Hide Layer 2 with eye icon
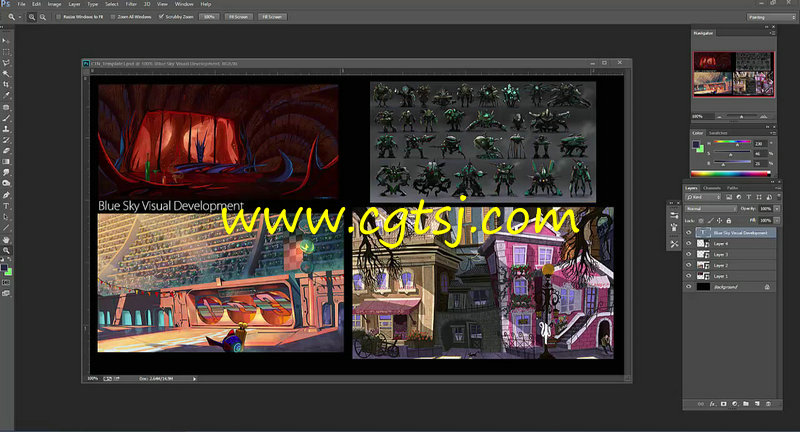 pyautogui.click(x=689, y=265)
